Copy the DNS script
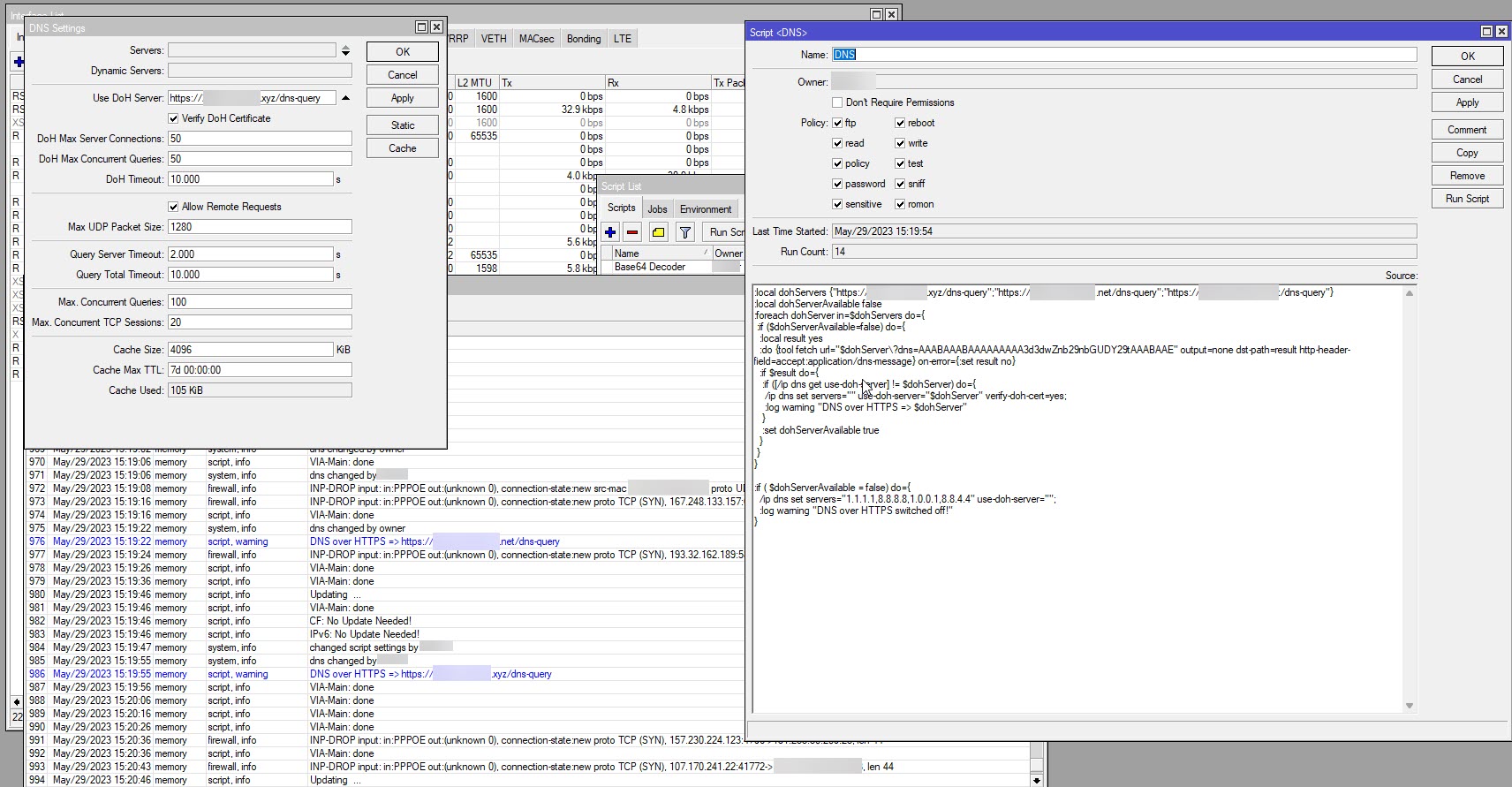 1468,153
